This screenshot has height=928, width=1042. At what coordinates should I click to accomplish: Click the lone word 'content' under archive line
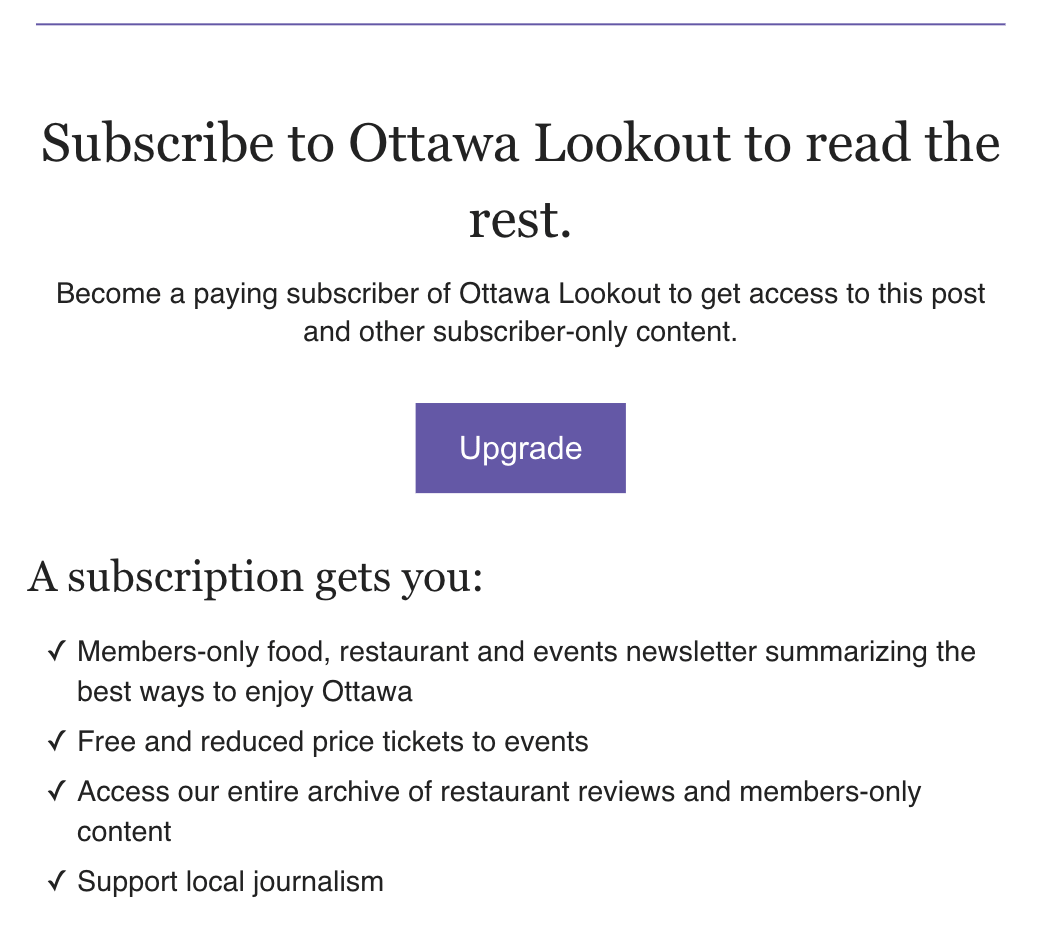click(x=124, y=832)
